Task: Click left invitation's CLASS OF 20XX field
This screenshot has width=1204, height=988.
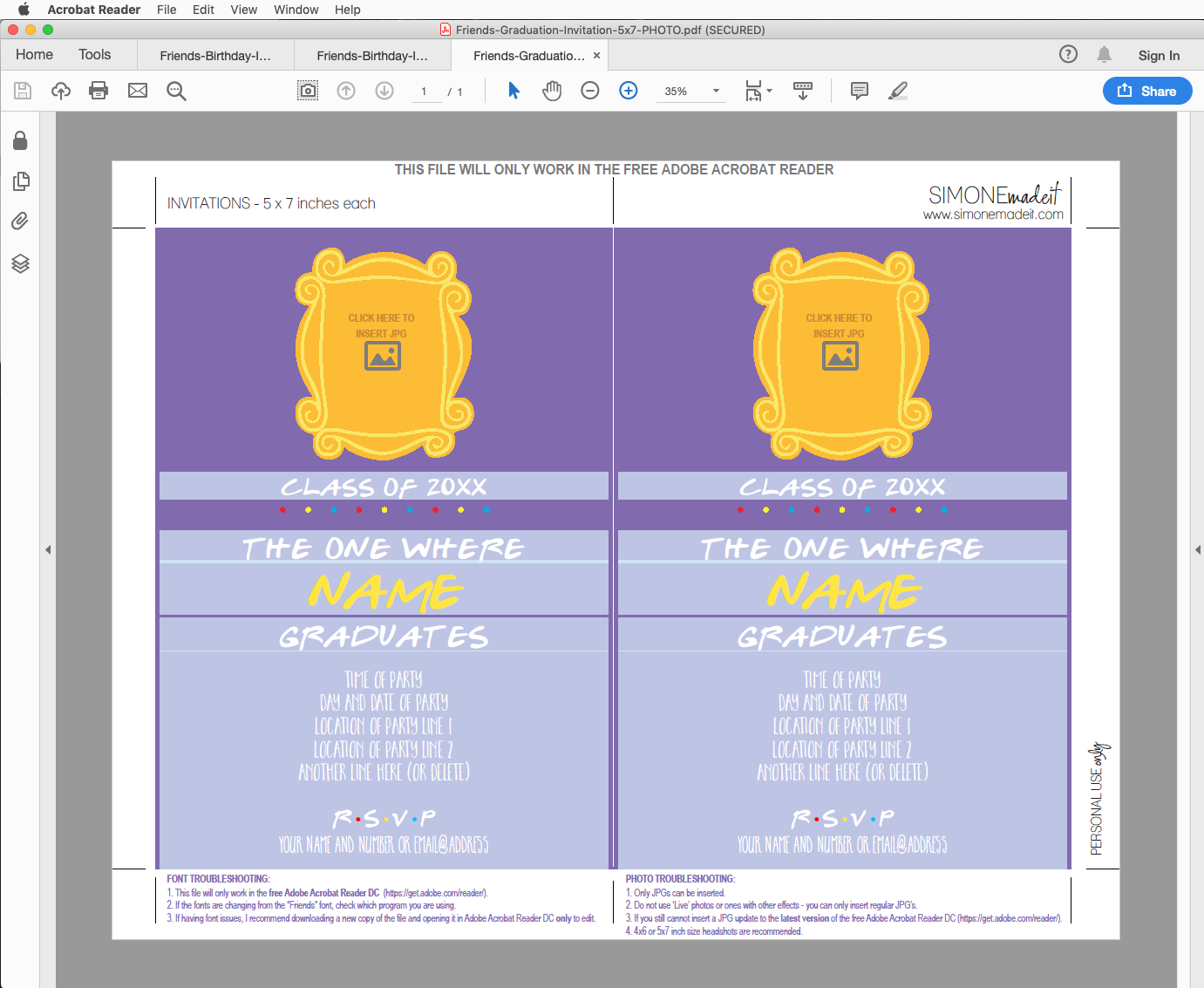Action: (x=384, y=486)
